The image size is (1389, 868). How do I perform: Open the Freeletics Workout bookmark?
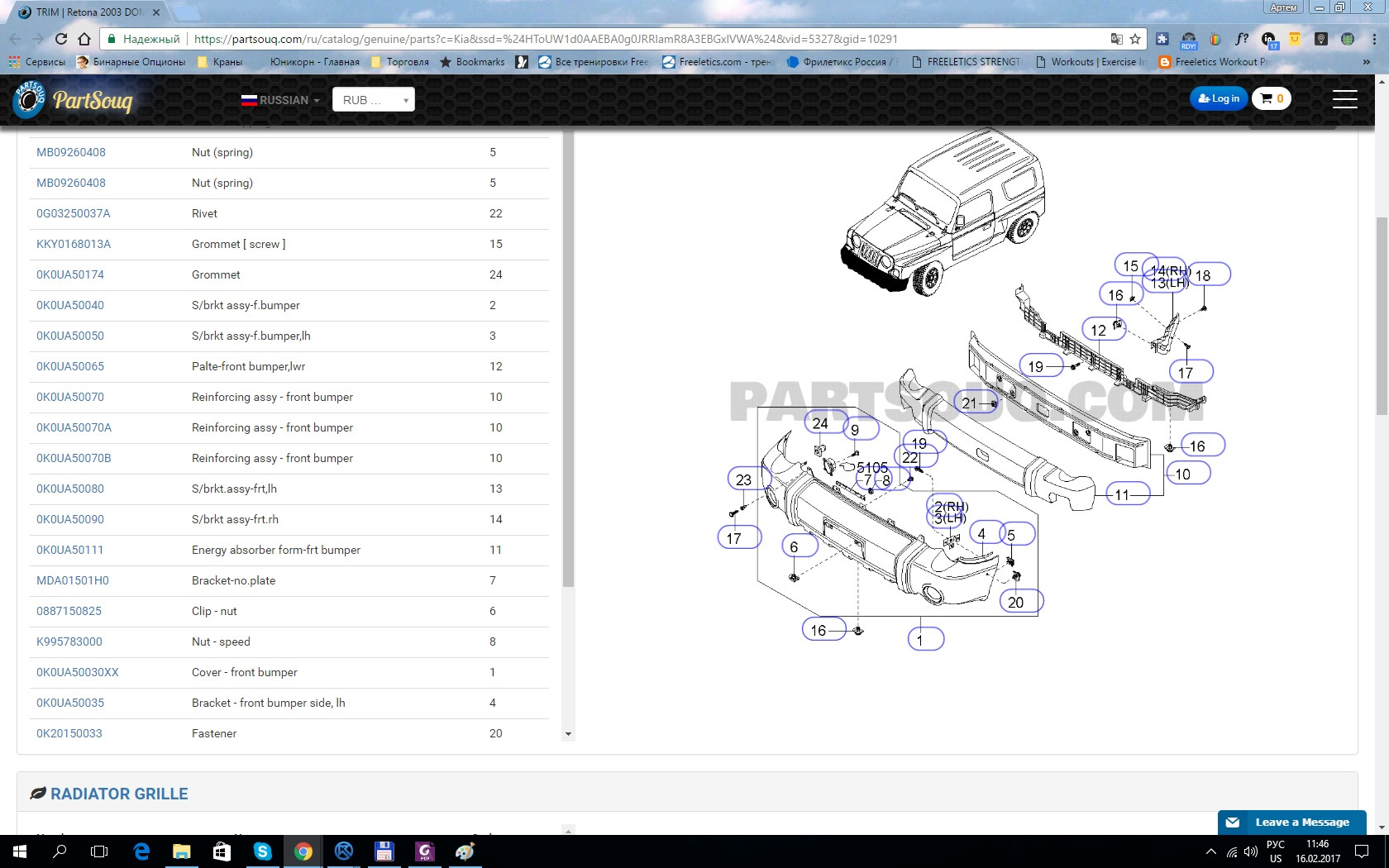(1215, 62)
